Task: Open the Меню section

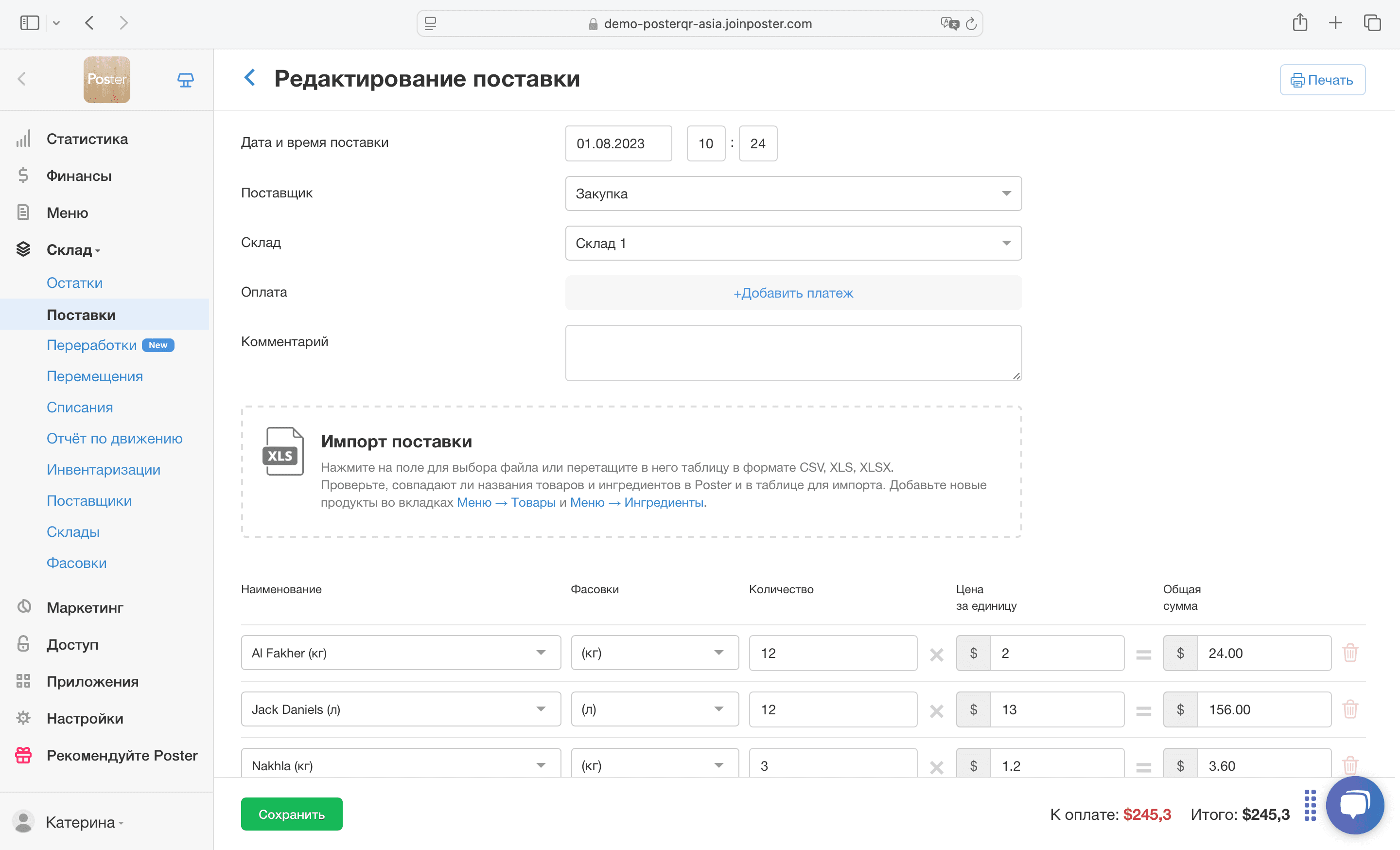Action: tap(67, 212)
